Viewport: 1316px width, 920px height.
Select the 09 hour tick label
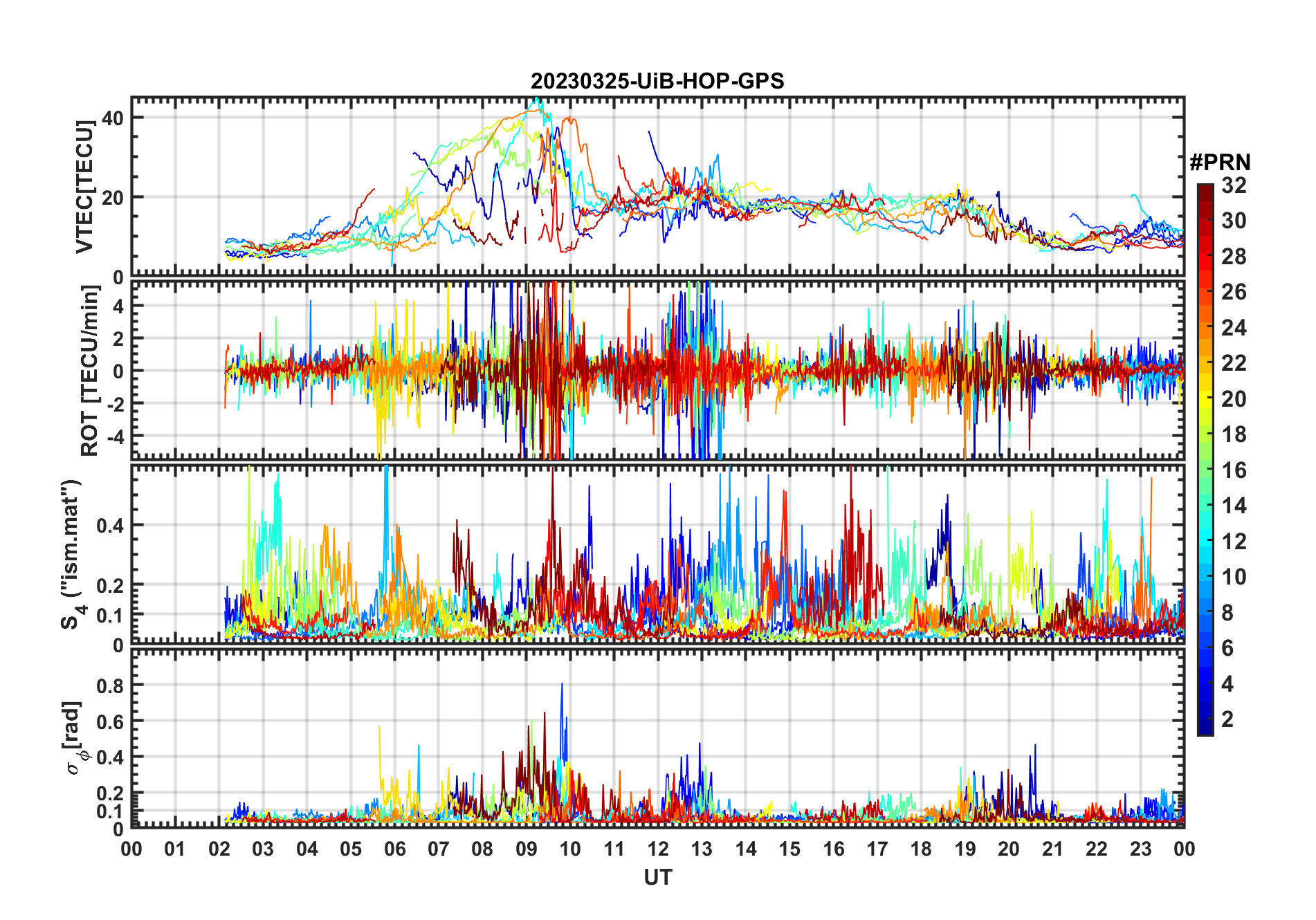(527, 849)
